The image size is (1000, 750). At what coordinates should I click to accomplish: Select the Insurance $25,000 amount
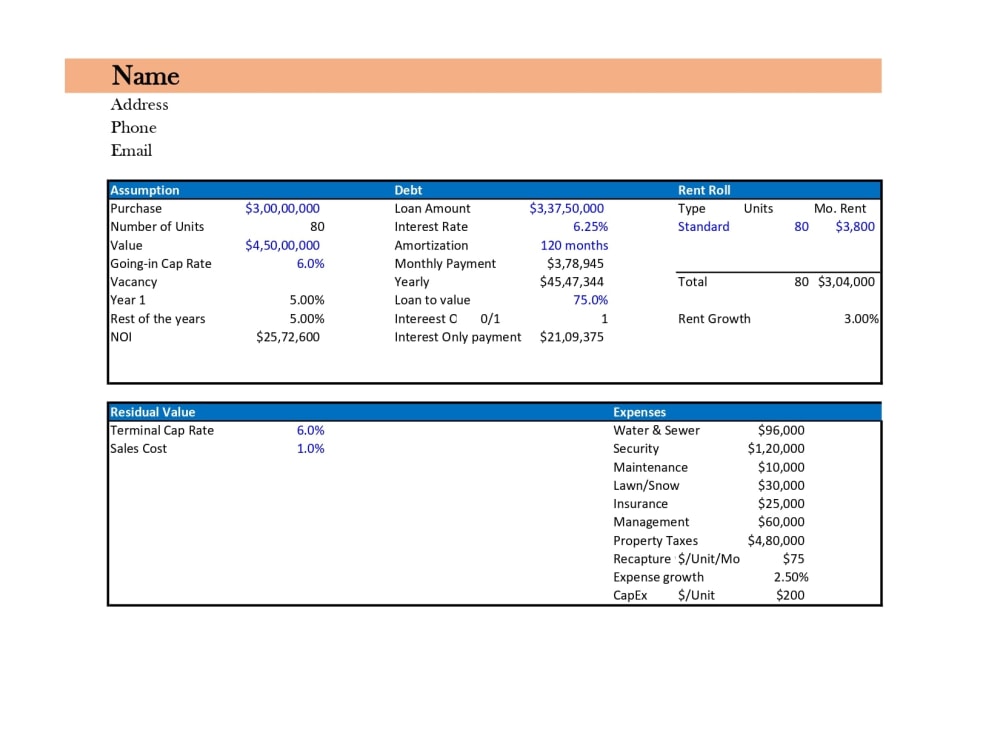tap(781, 504)
